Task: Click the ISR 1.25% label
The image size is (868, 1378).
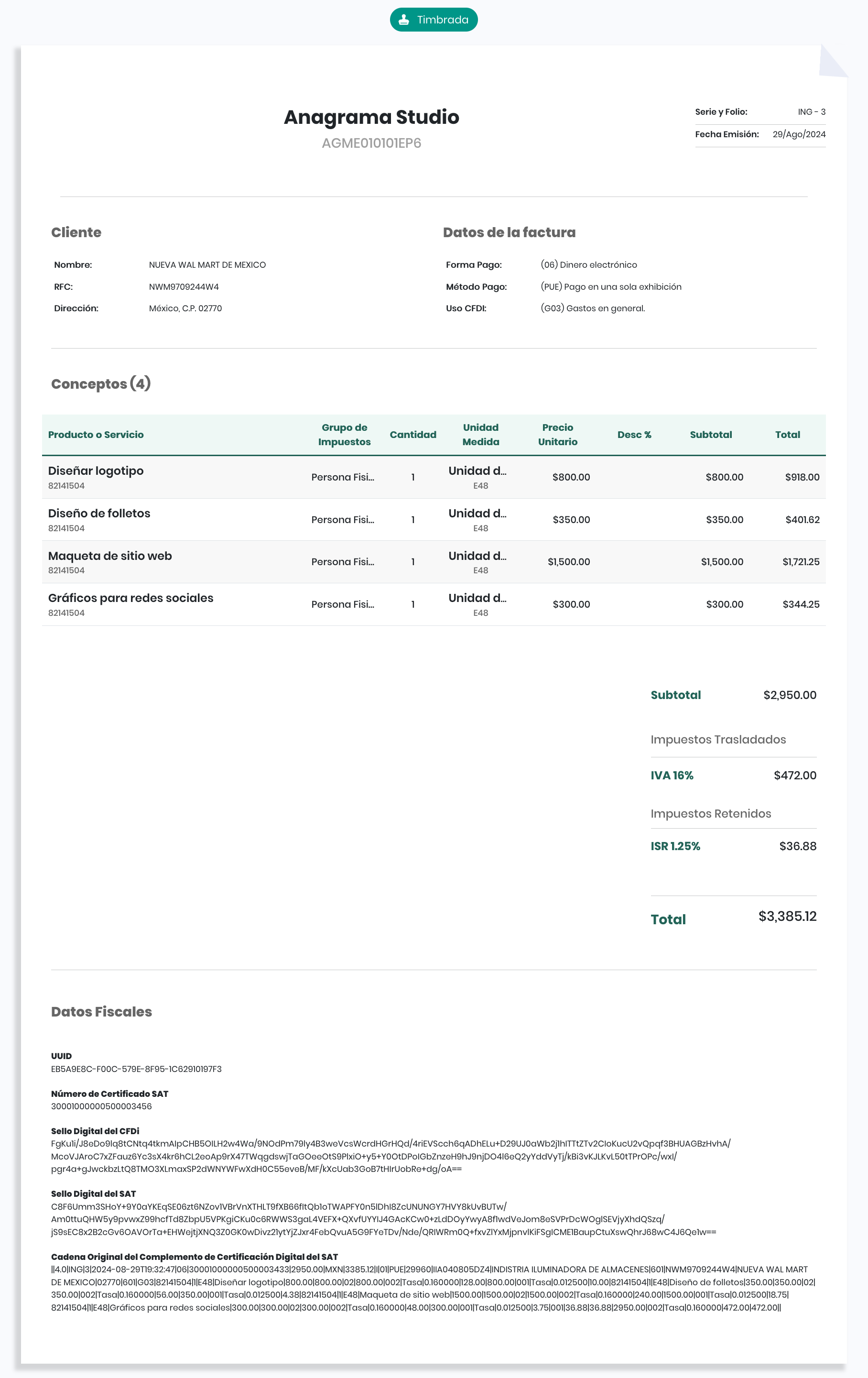Action: tap(675, 846)
